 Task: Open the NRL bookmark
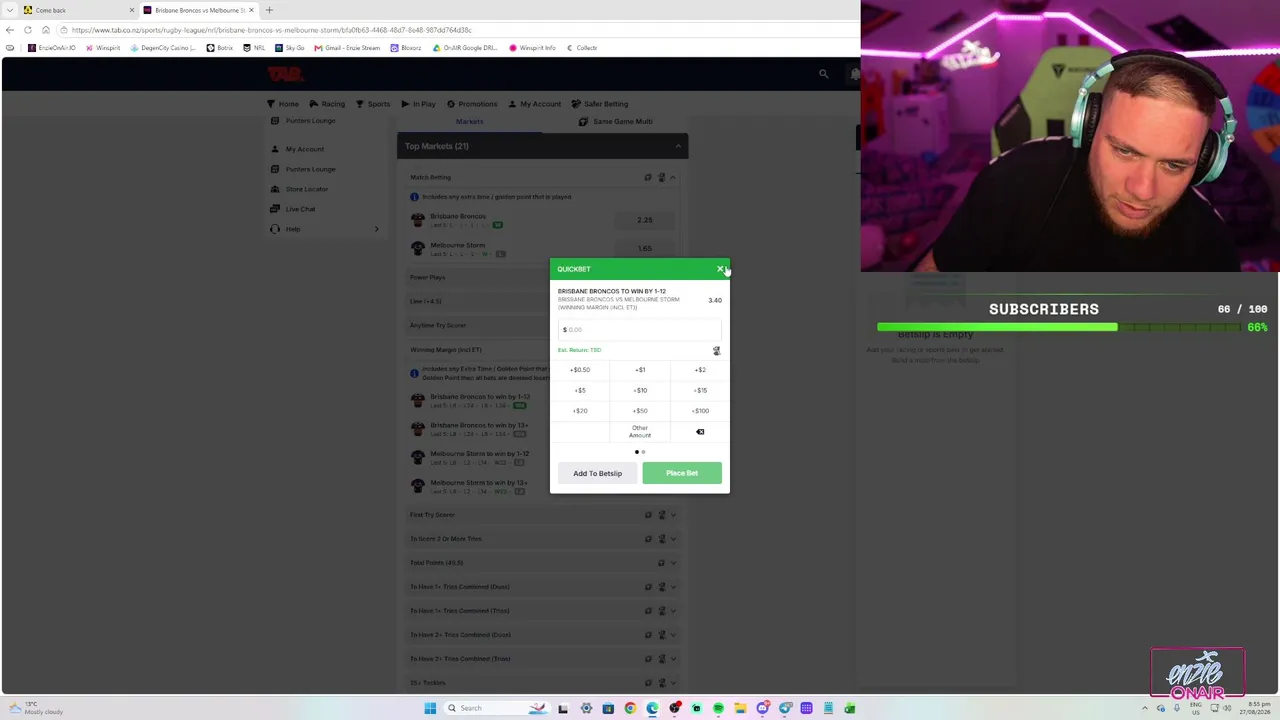pyautogui.click(x=255, y=48)
